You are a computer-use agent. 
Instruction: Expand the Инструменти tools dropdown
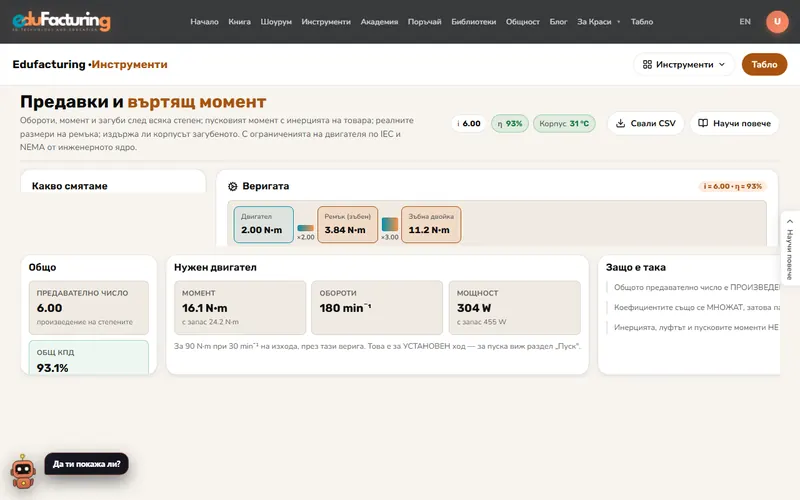(x=684, y=64)
